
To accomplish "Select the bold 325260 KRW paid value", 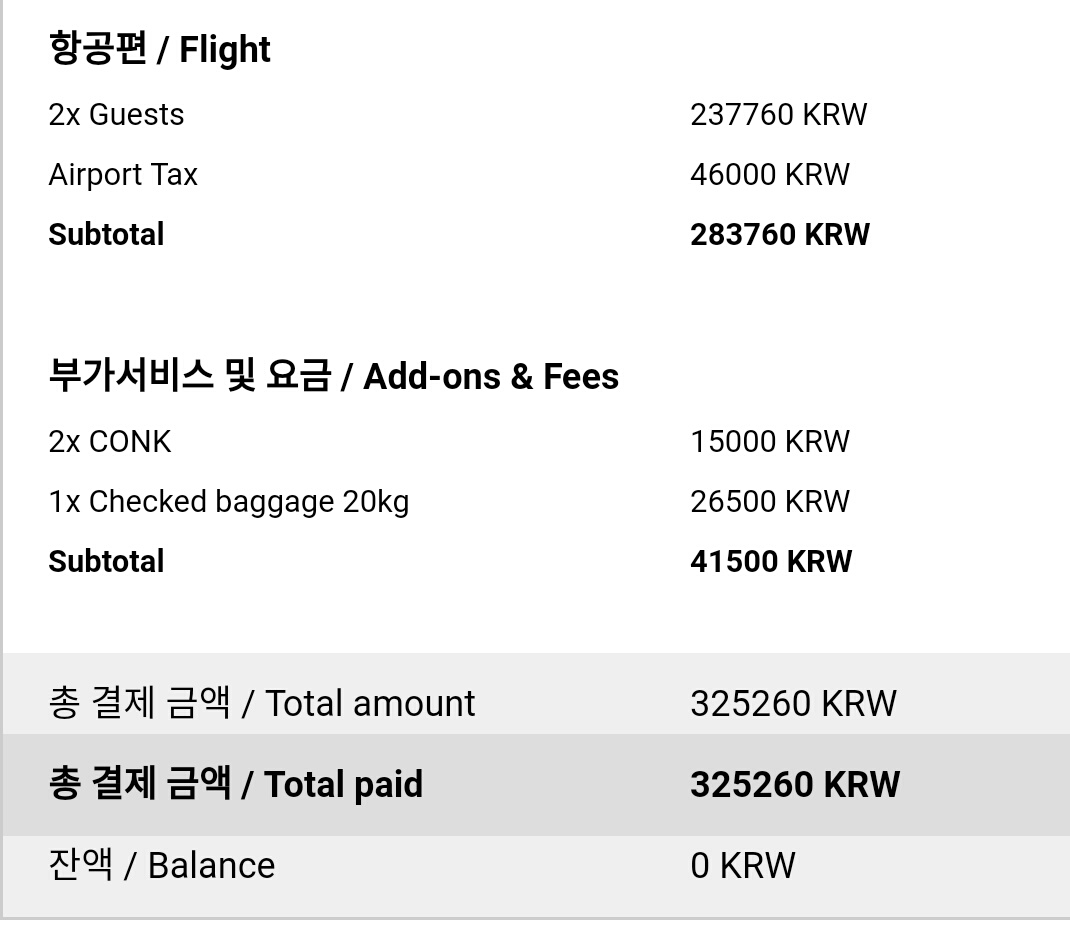I will [x=794, y=785].
